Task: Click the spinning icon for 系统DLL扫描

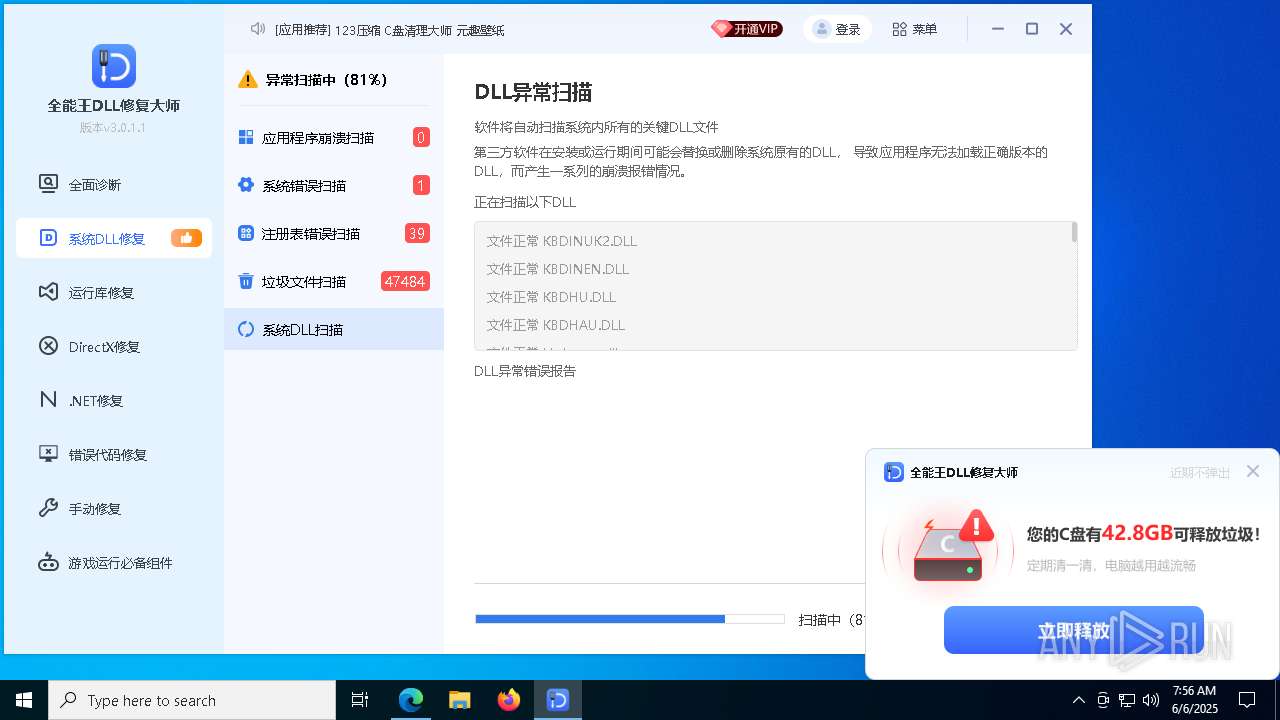Action: click(x=246, y=329)
